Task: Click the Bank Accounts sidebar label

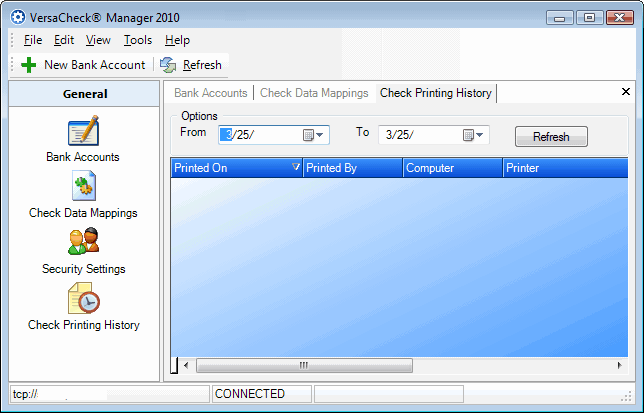Action: point(83,157)
